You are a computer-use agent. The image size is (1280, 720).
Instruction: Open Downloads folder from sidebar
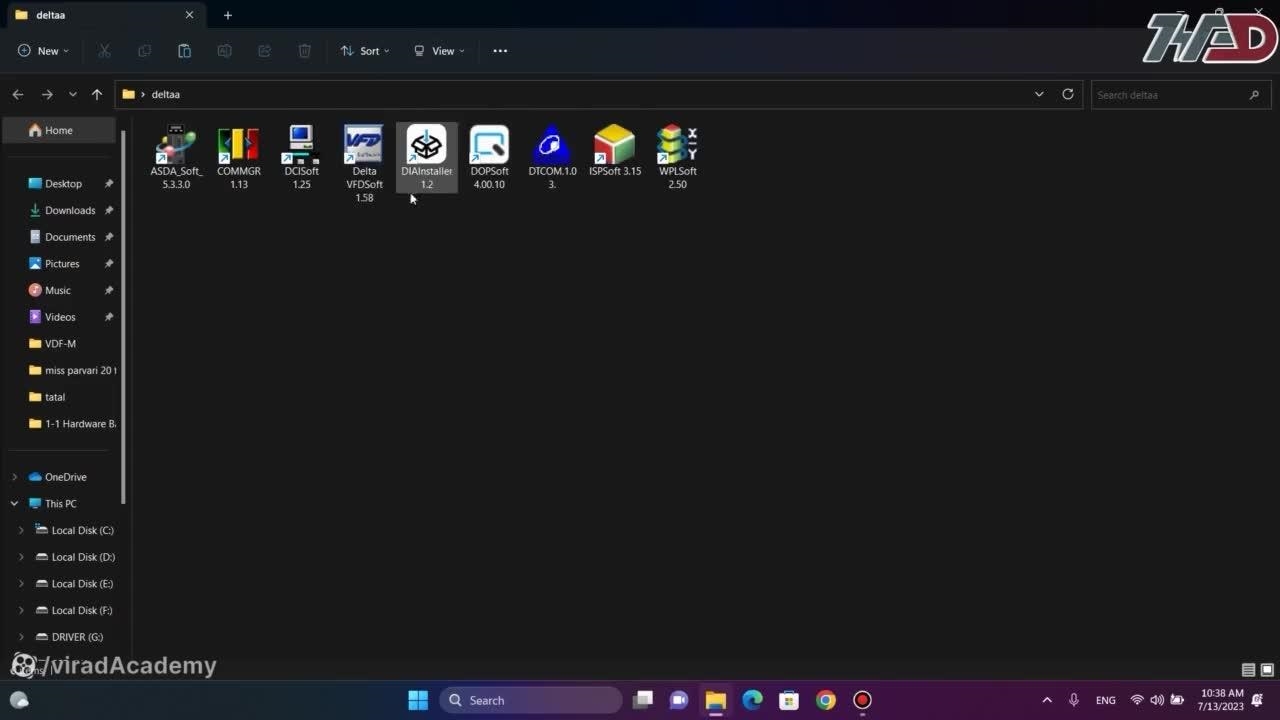(x=69, y=210)
